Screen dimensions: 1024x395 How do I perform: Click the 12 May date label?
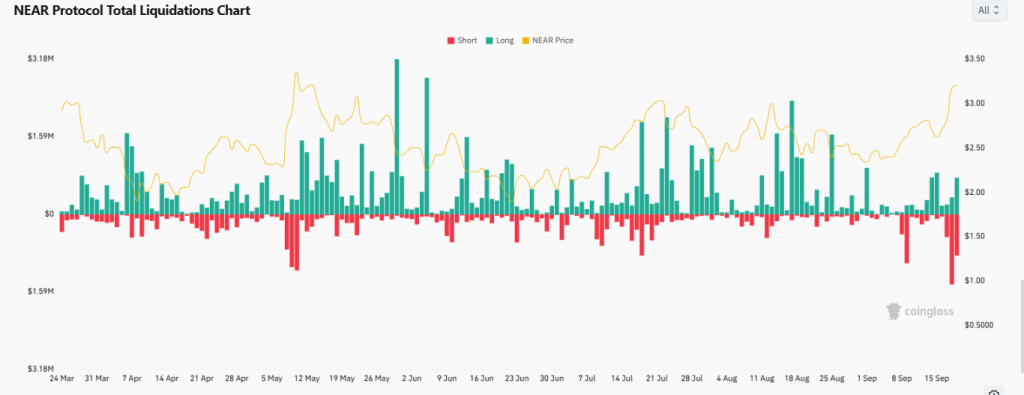tap(307, 378)
